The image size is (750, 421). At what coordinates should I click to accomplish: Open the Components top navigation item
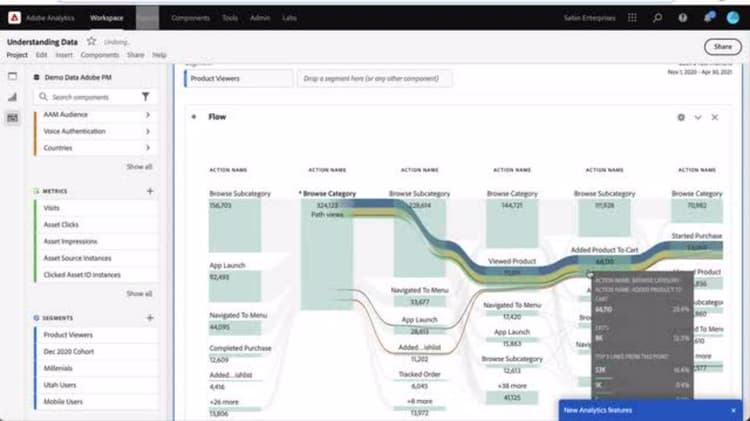190,18
